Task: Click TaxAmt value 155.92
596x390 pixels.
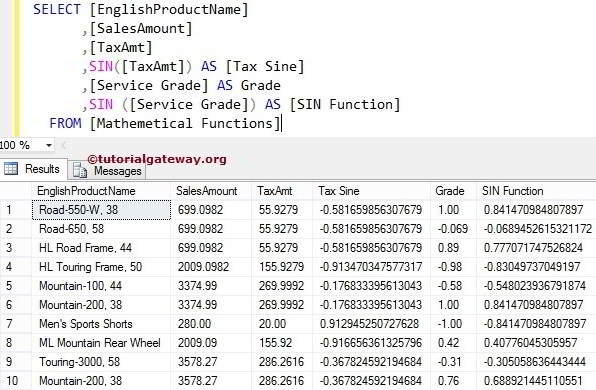Action: 275,343
